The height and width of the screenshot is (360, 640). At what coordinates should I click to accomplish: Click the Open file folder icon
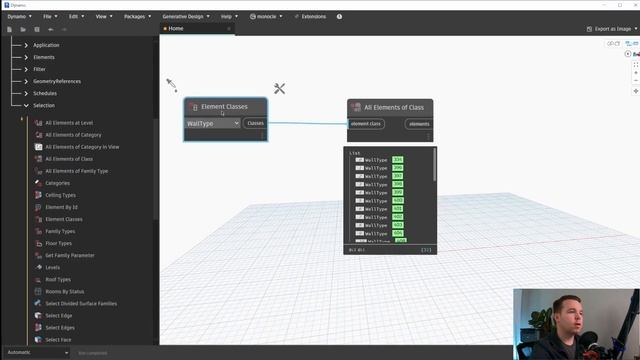(x=23, y=29)
